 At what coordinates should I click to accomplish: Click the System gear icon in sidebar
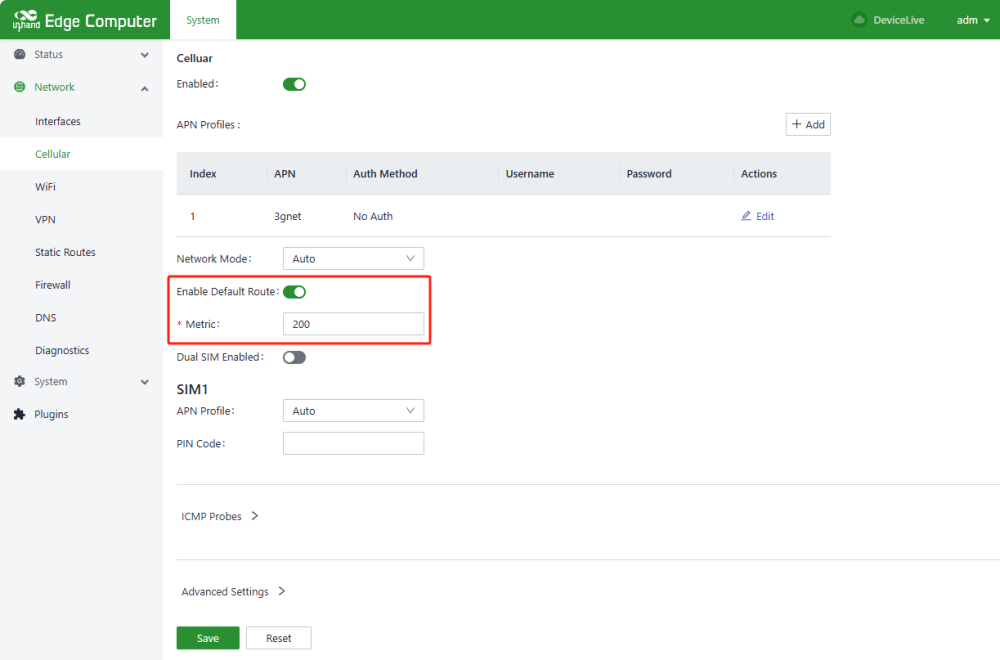coord(19,382)
